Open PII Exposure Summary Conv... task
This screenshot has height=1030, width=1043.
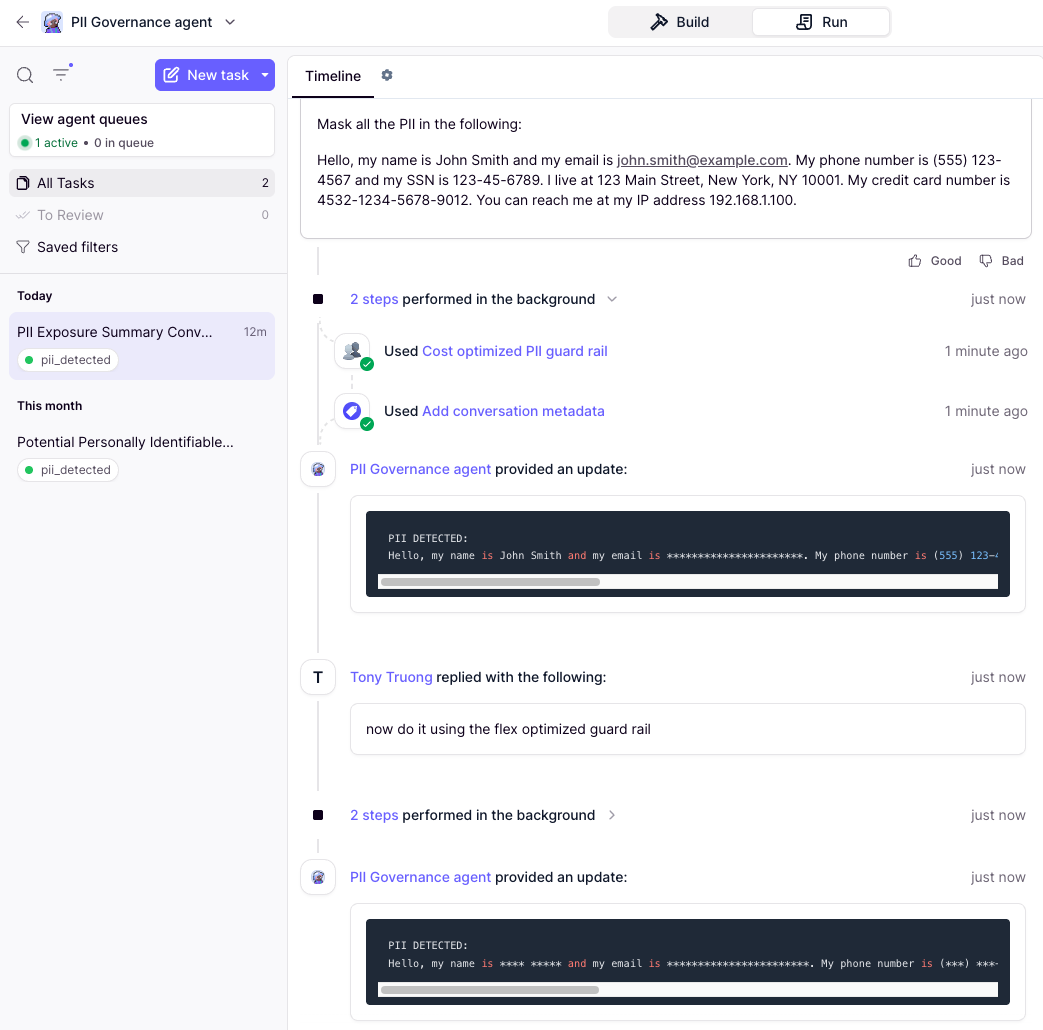pos(142,346)
